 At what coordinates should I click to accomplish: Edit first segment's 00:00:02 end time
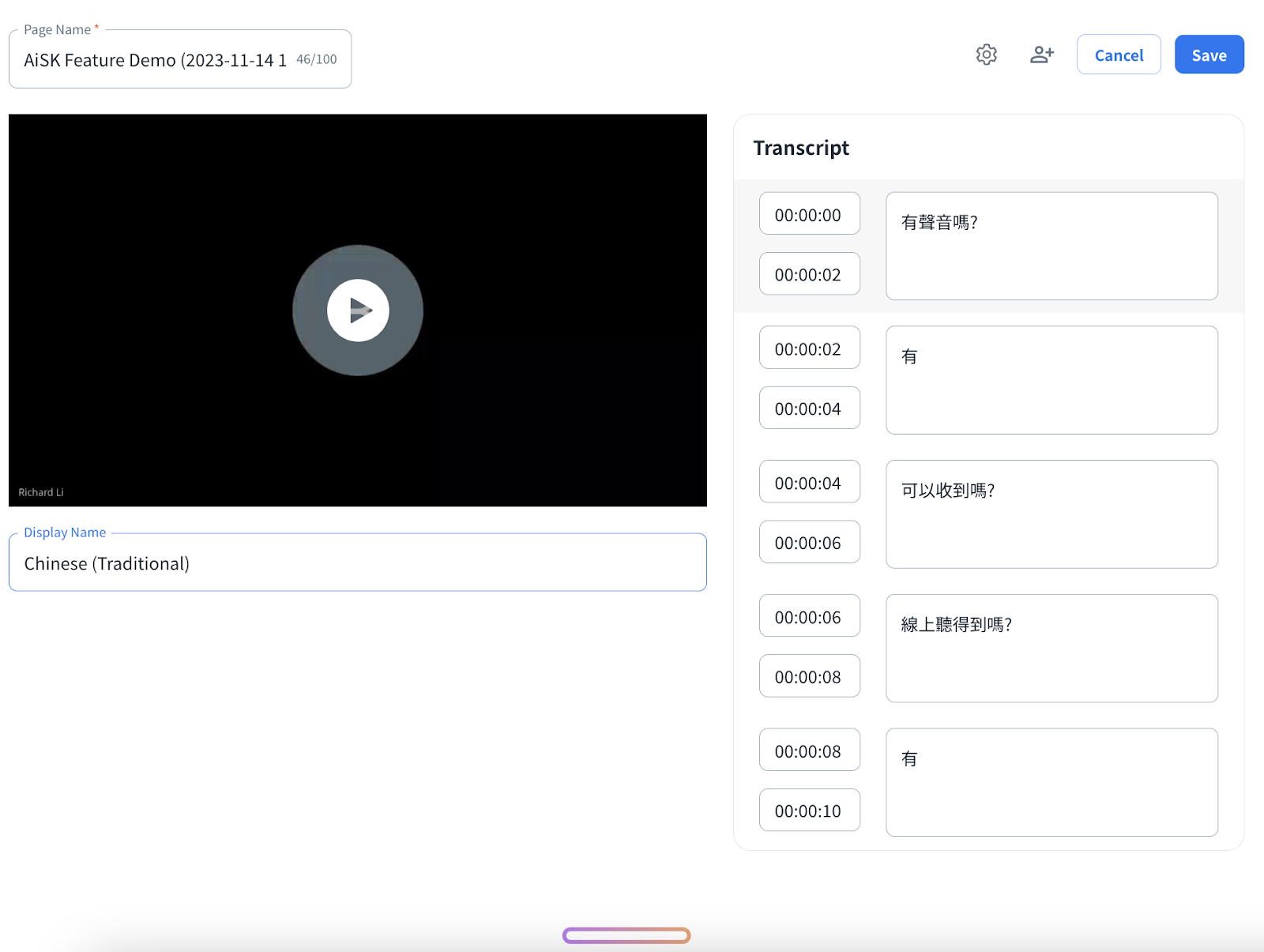(x=809, y=274)
